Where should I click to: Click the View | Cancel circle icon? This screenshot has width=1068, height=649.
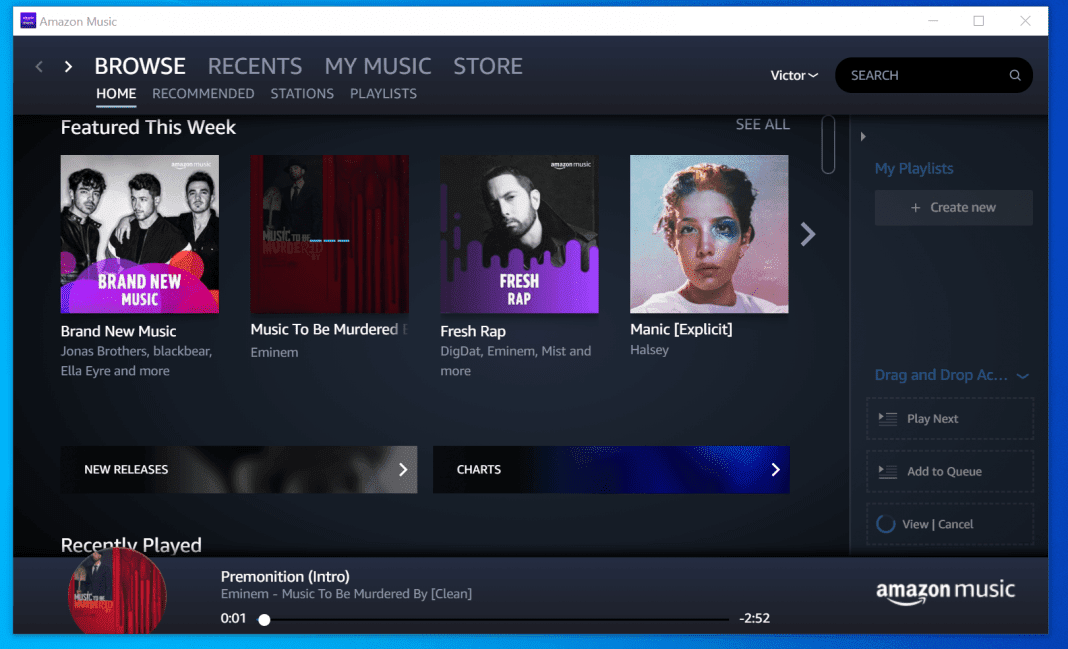pos(887,524)
